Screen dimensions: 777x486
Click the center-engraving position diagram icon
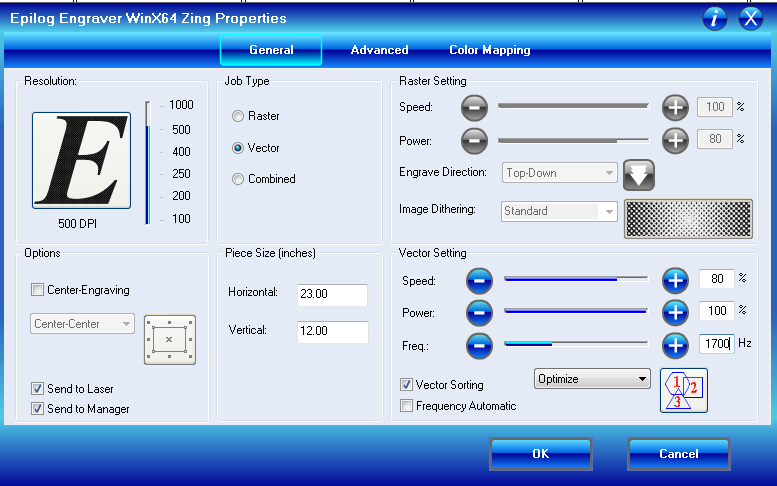[x=169, y=340]
